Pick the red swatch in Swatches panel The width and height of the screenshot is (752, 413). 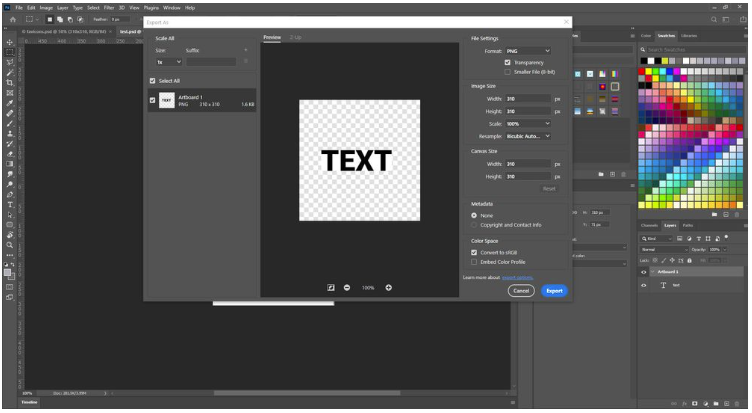(x=641, y=71)
